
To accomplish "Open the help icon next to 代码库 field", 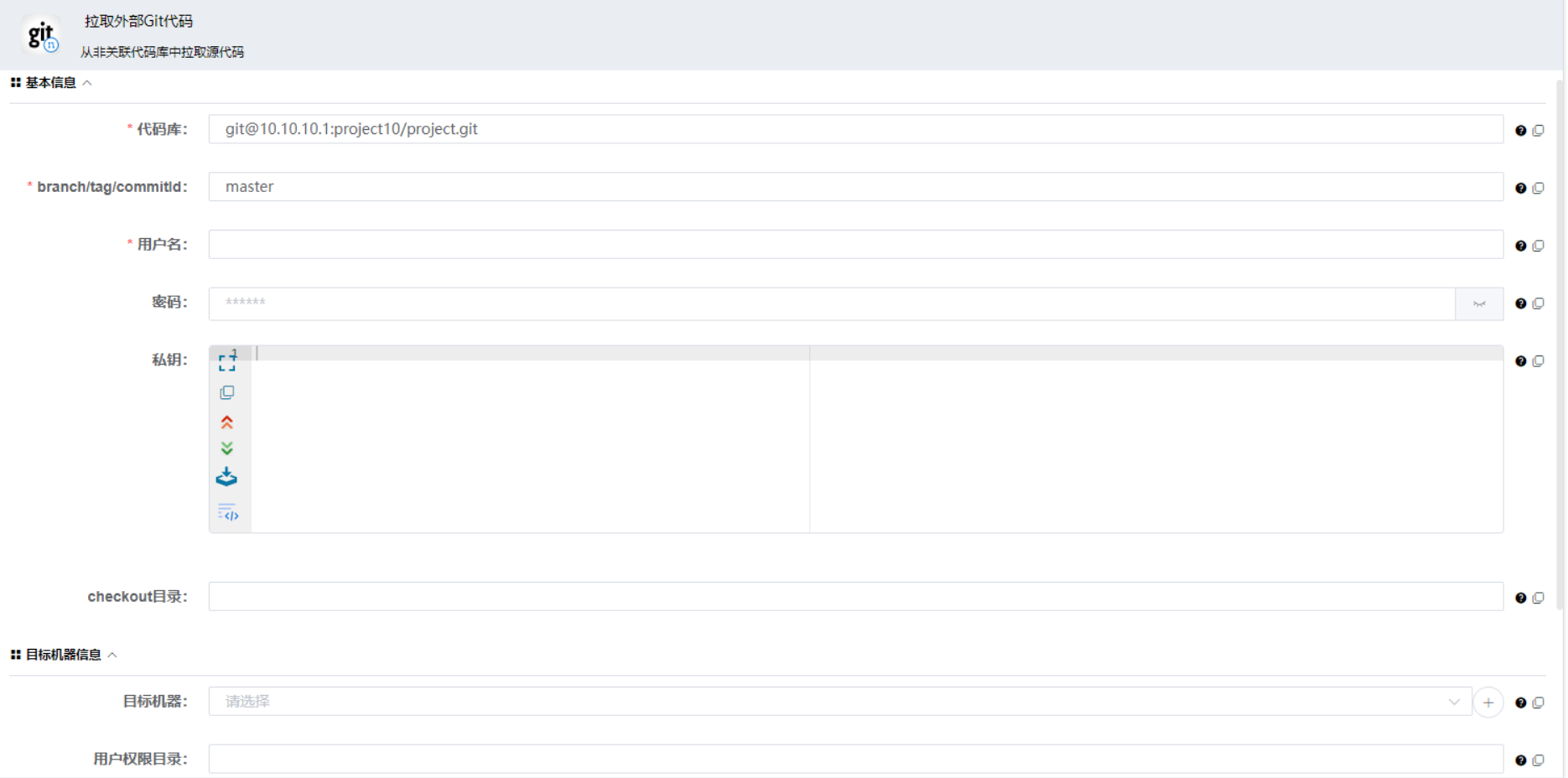I will 1520,130.
